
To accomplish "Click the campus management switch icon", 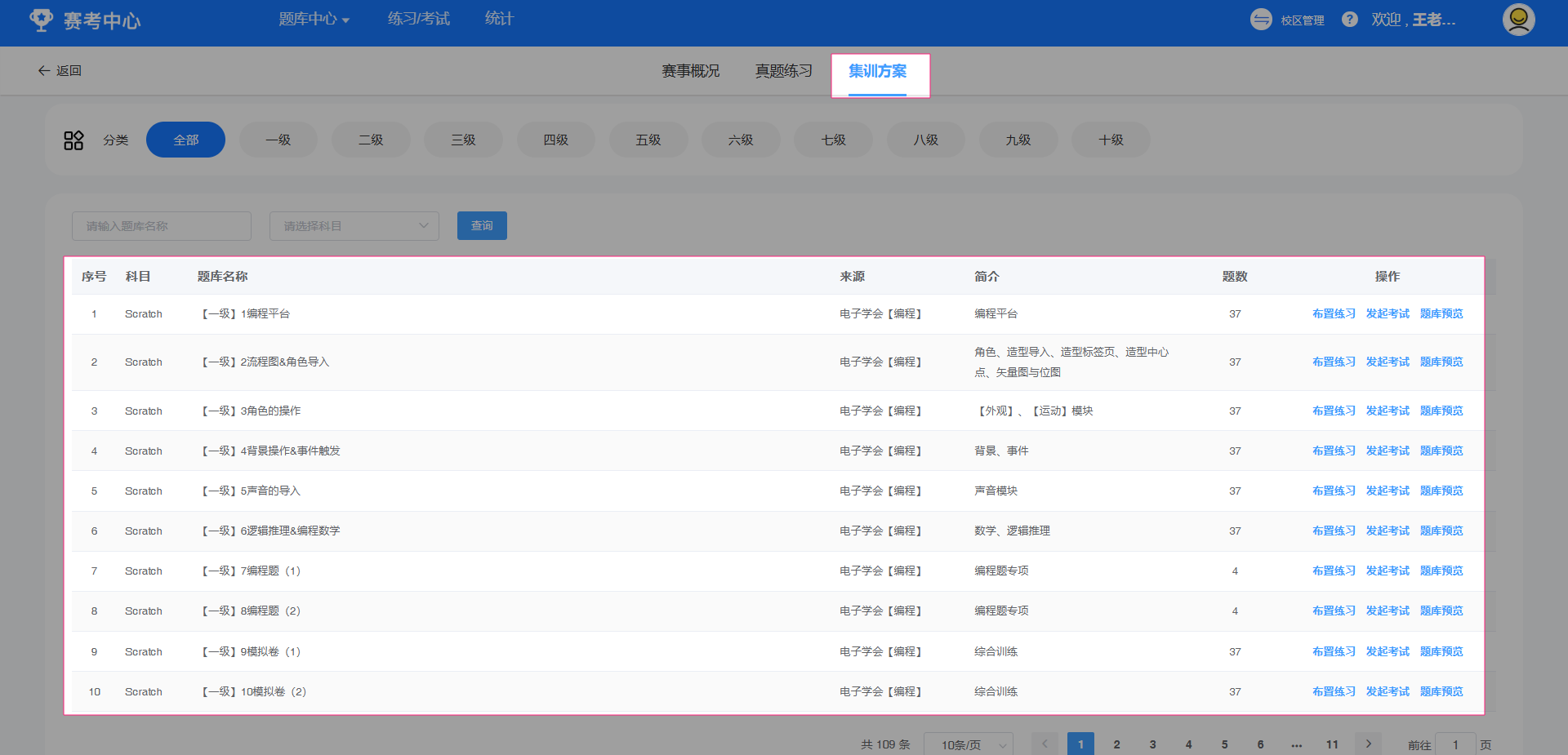I will tap(1261, 20).
